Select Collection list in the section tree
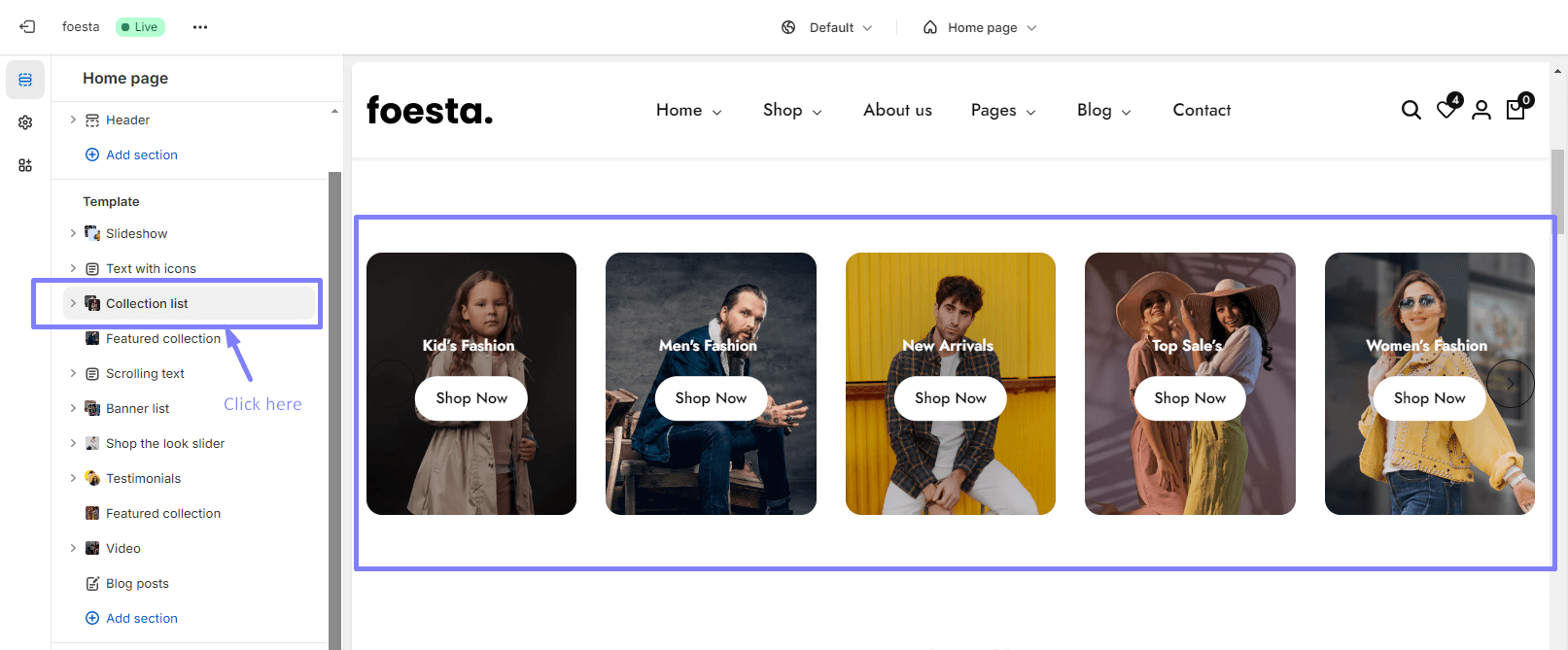This screenshot has height=650, width=1568. 147,303
